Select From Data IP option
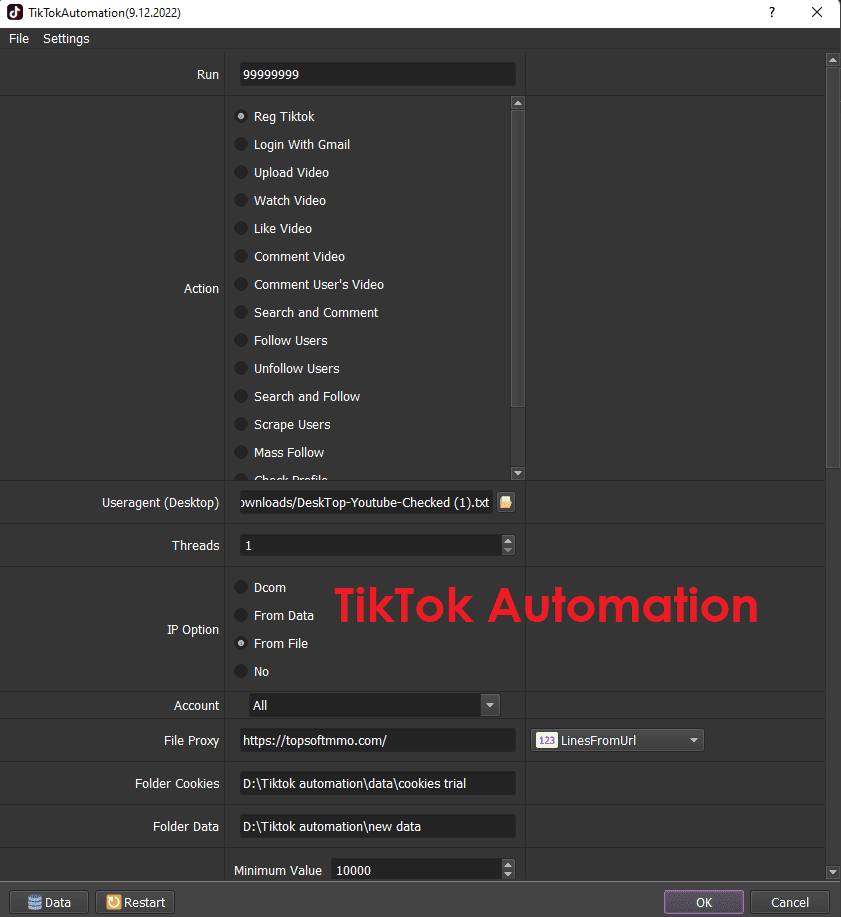This screenshot has height=917, width=841. pyautogui.click(x=274, y=616)
